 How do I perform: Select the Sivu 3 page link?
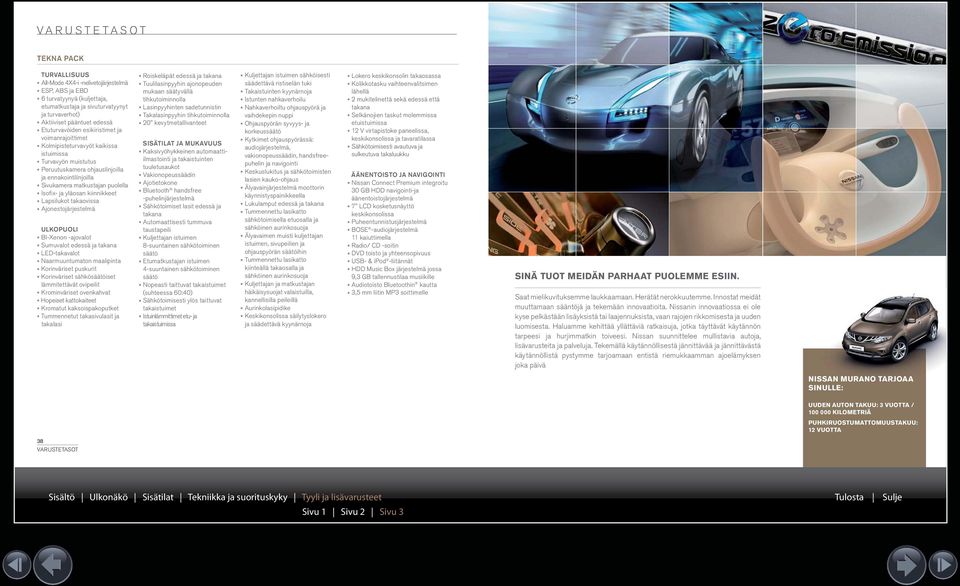tap(392, 512)
